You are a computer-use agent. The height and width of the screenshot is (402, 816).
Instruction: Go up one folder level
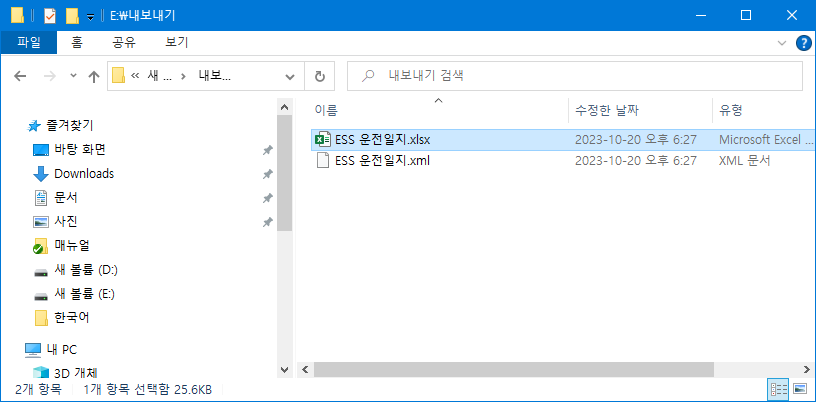pyautogui.click(x=94, y=77)
